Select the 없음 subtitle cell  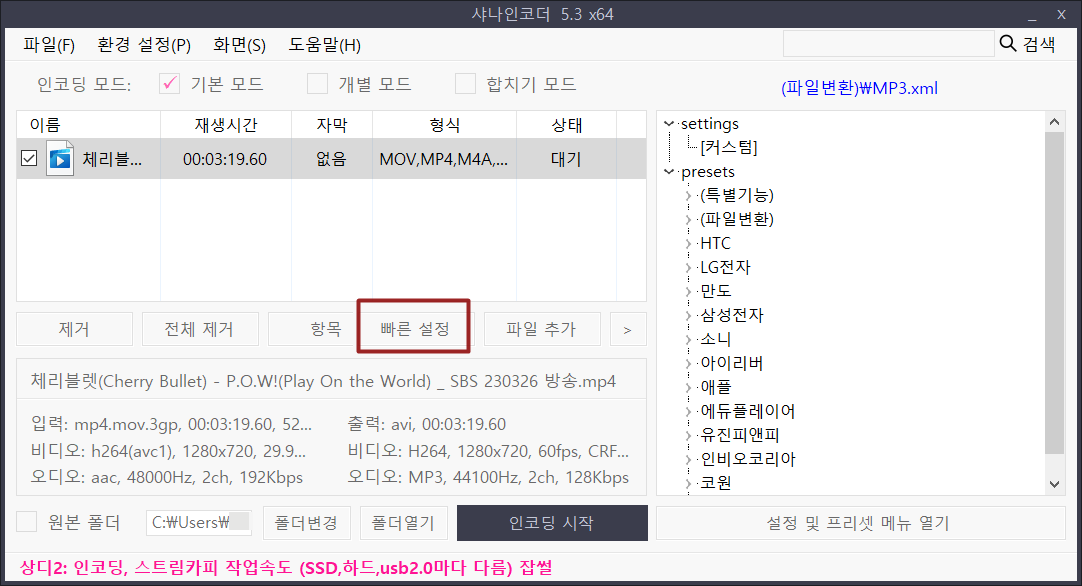coord(331,159)
